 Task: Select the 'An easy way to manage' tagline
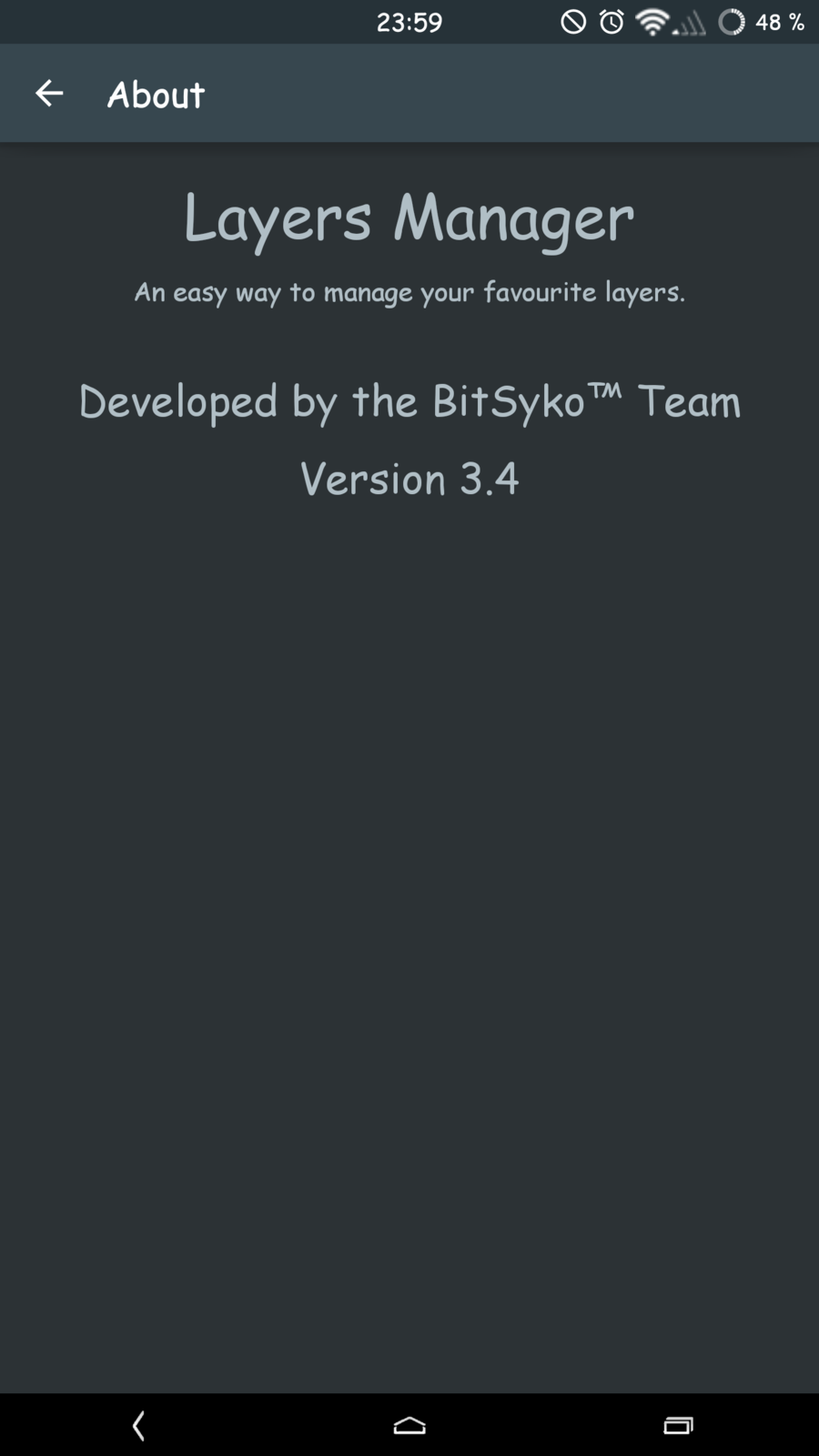tap(409, 292)
